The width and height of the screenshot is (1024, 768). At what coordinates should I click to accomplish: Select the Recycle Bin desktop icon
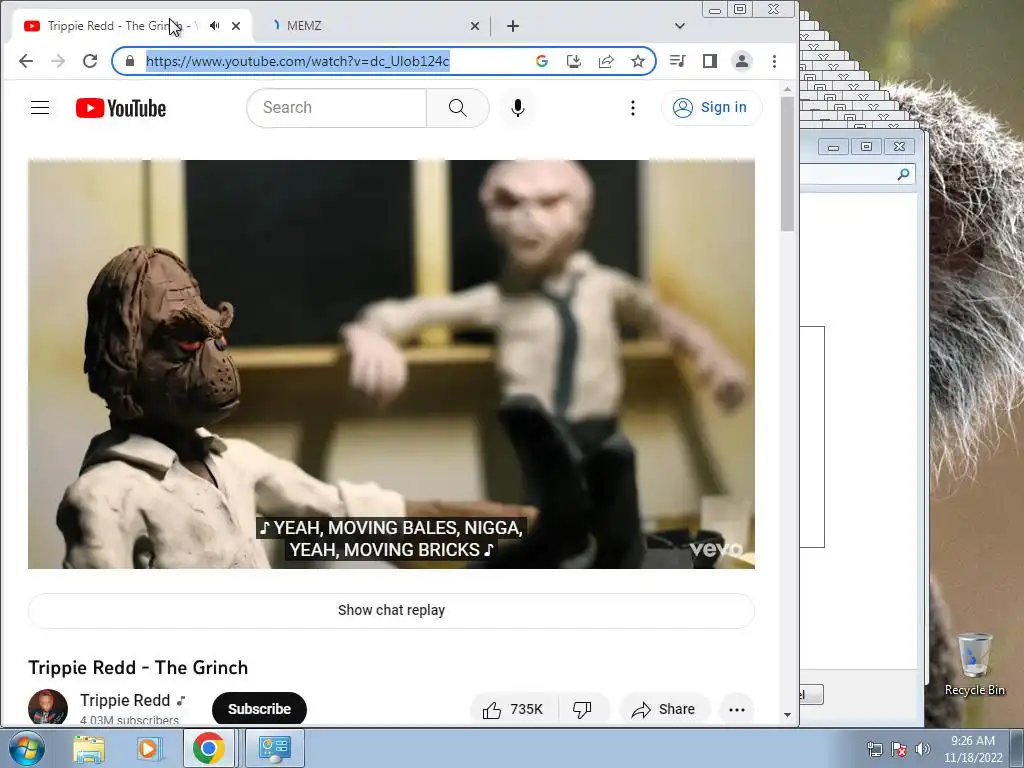(974, 665)
